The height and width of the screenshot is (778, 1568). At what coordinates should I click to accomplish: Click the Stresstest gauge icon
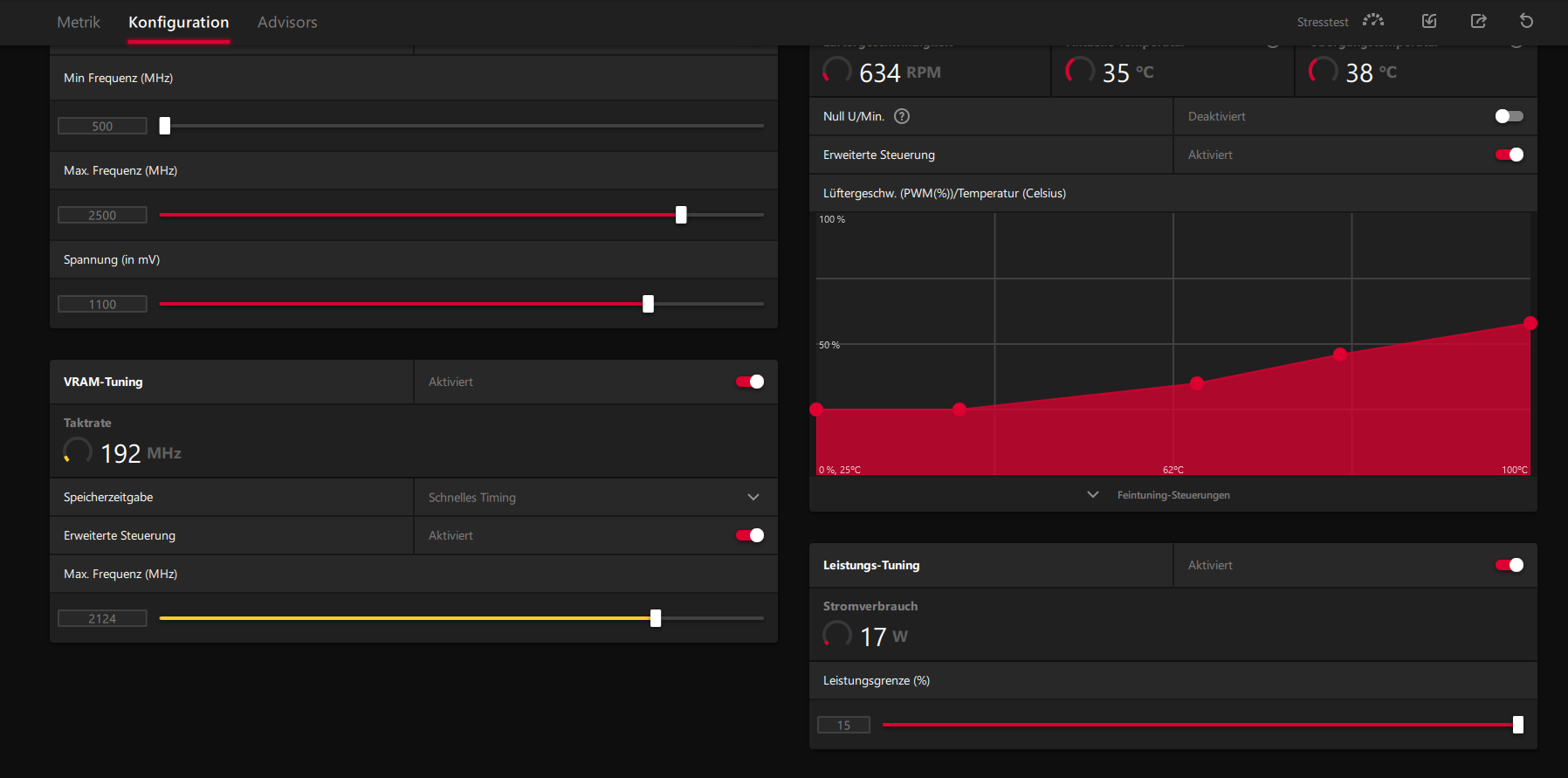[1373, 21]
